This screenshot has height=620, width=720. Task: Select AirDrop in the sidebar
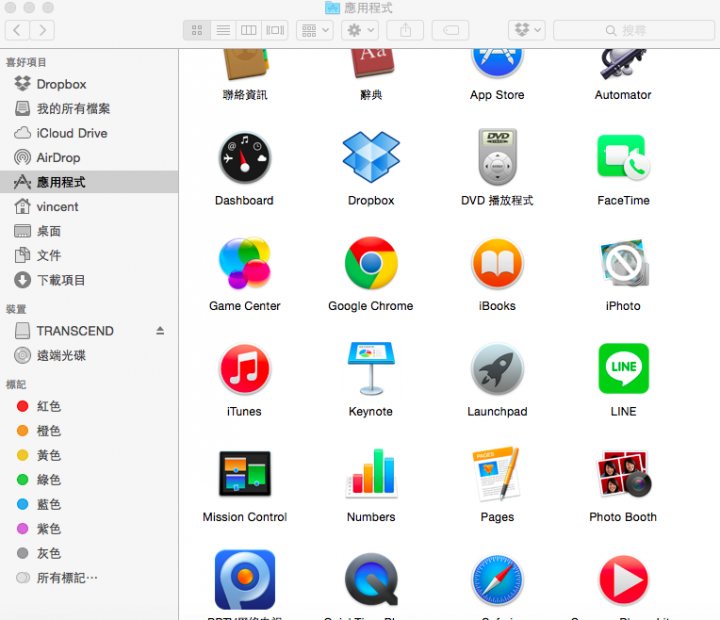89,158
